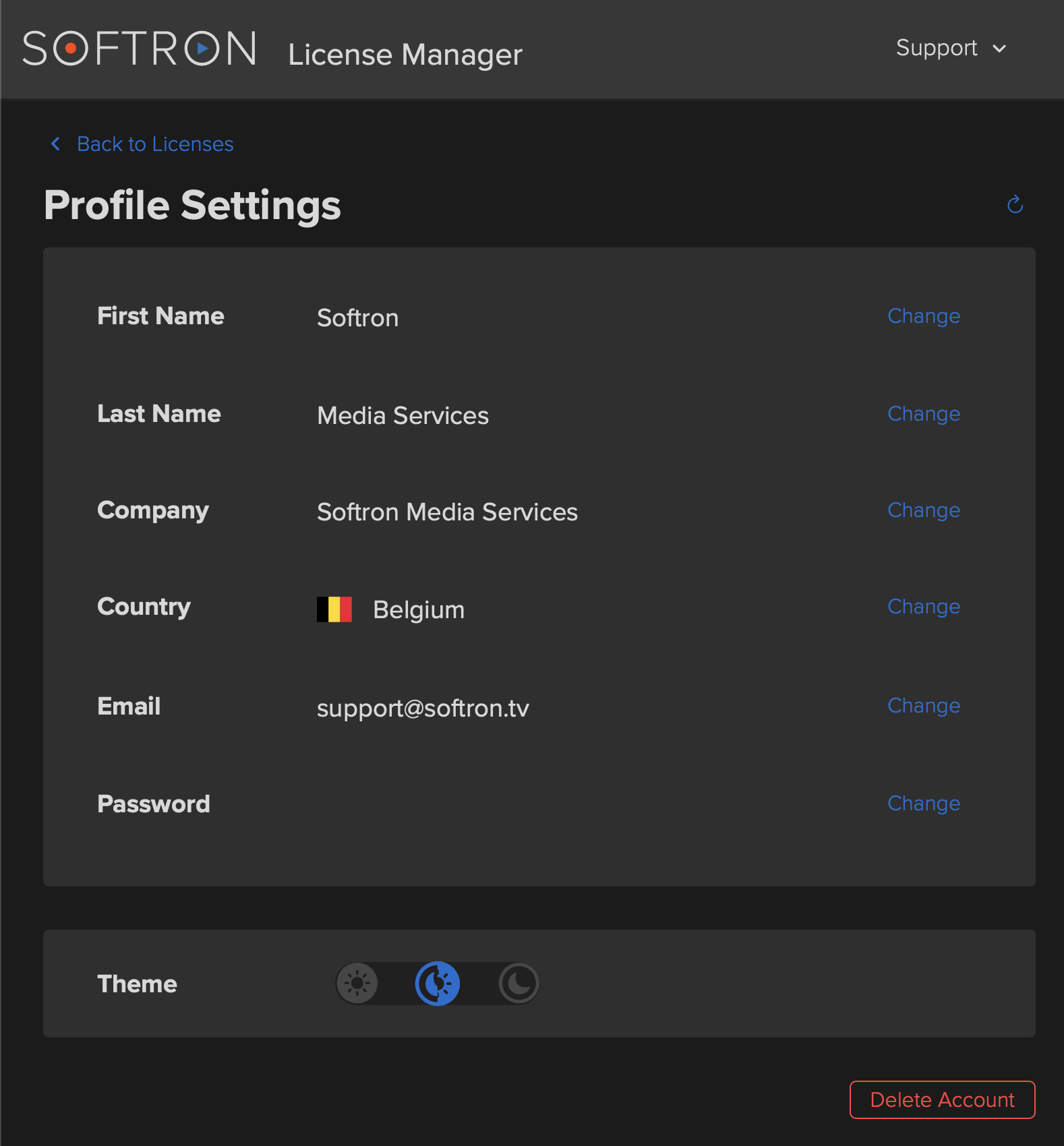1064x1146 pixels.
Task: Click the First Name label
Action: [x=160, y=315]
